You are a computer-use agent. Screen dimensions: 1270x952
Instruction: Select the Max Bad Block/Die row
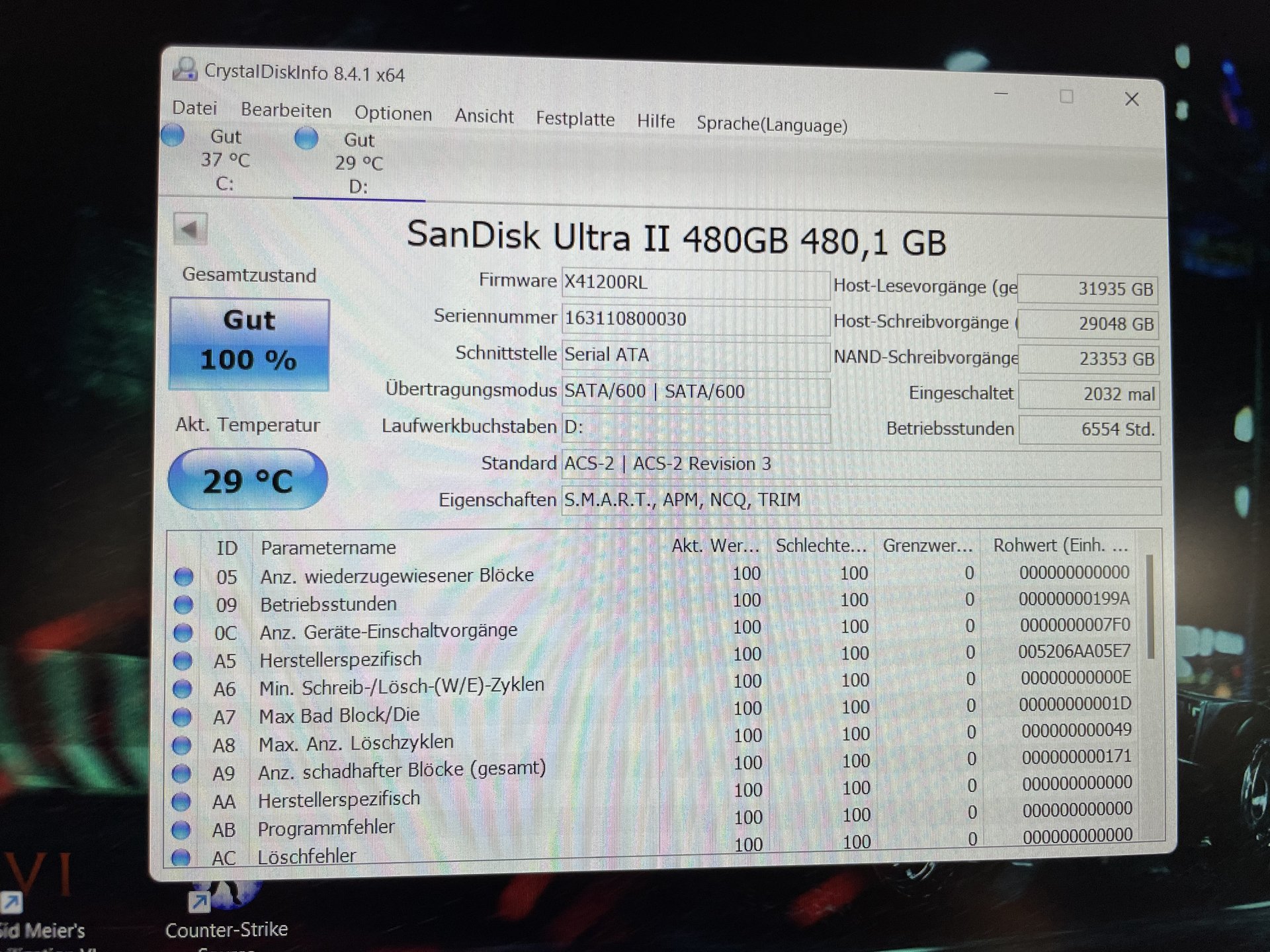point(652,712)
